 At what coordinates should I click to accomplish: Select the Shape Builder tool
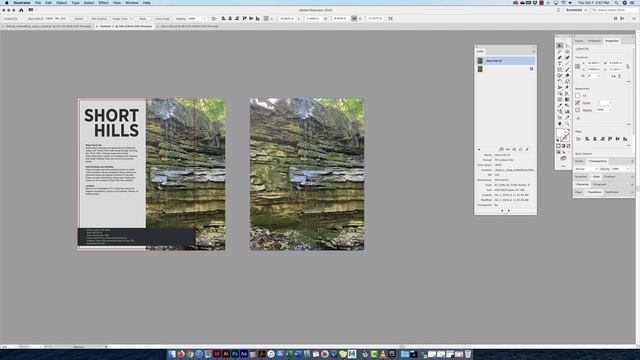[560, 93]
